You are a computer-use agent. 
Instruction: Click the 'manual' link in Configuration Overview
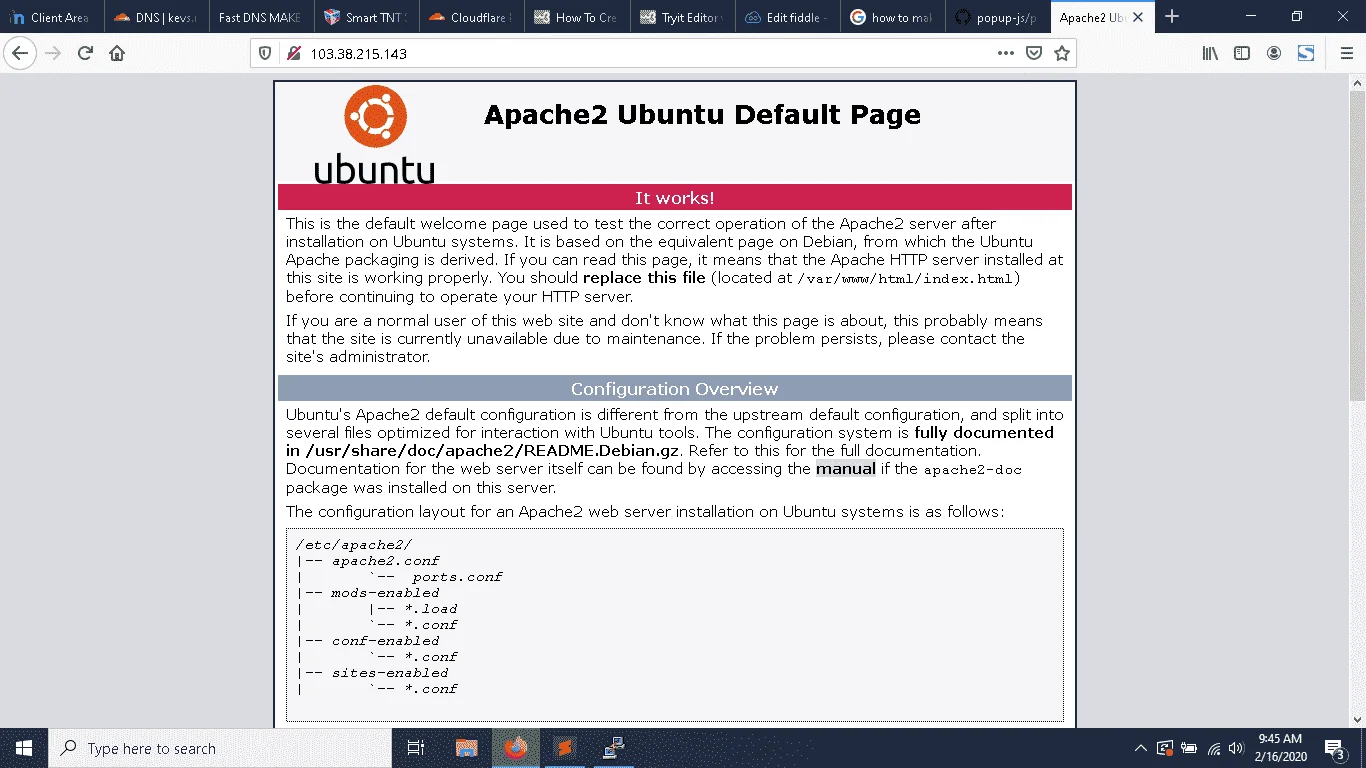click(x=845, y=469)
